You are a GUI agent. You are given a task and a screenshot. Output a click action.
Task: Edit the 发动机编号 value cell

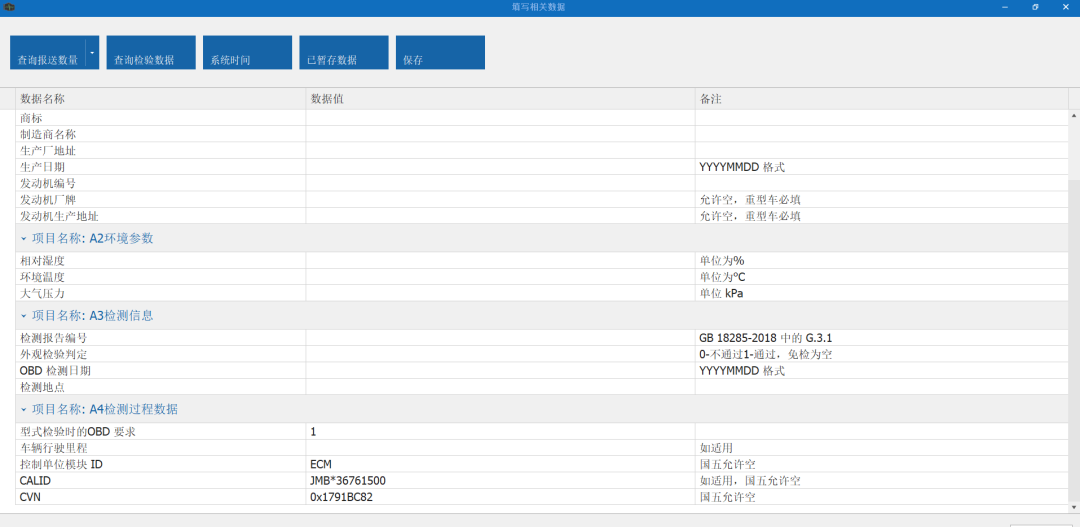coord(501,183)
